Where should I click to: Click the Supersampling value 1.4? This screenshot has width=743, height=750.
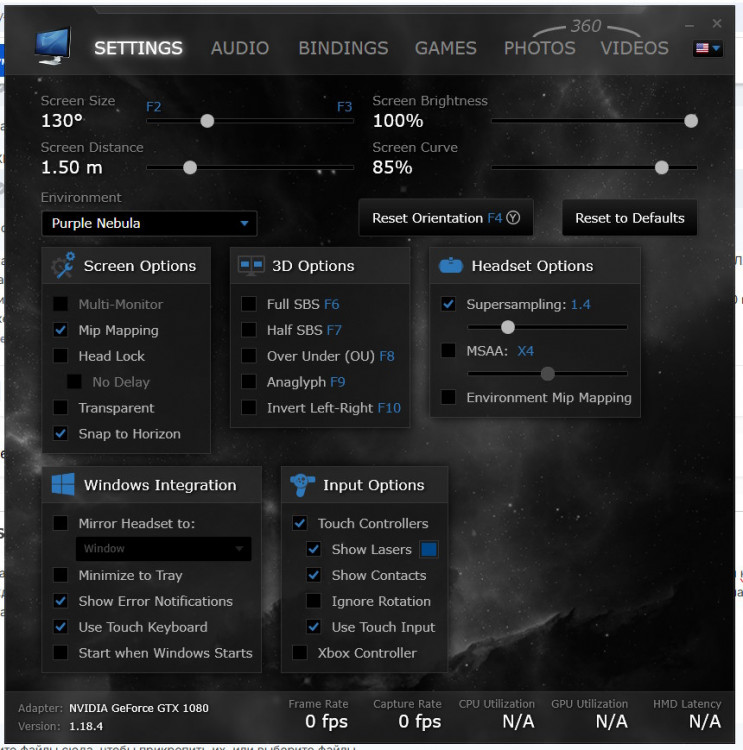pyautogui.click(x=580, y=304)
